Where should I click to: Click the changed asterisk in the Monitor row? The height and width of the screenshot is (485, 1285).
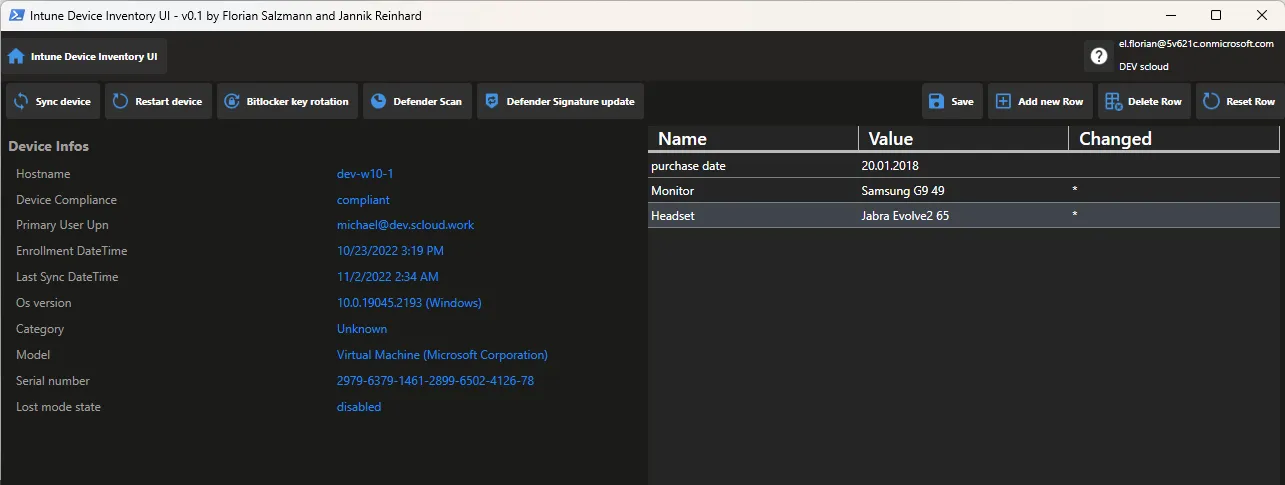coord(1075,190)
